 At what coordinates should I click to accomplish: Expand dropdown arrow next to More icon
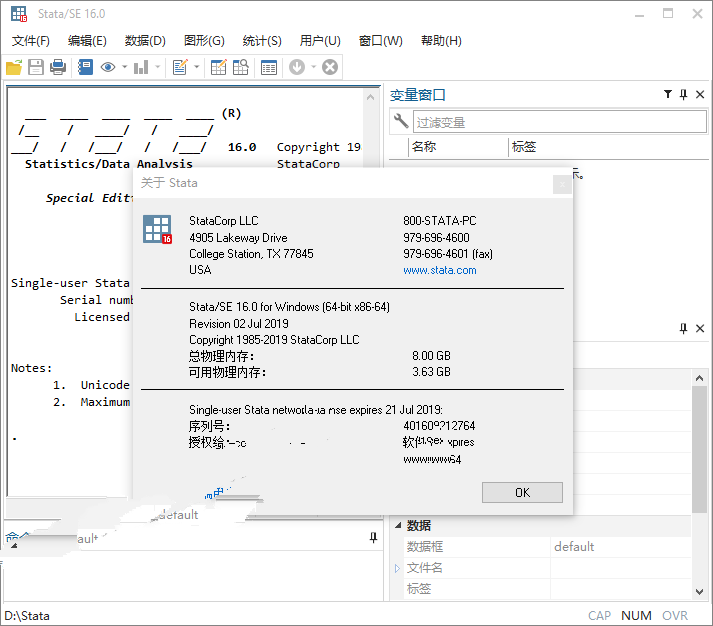313,67
